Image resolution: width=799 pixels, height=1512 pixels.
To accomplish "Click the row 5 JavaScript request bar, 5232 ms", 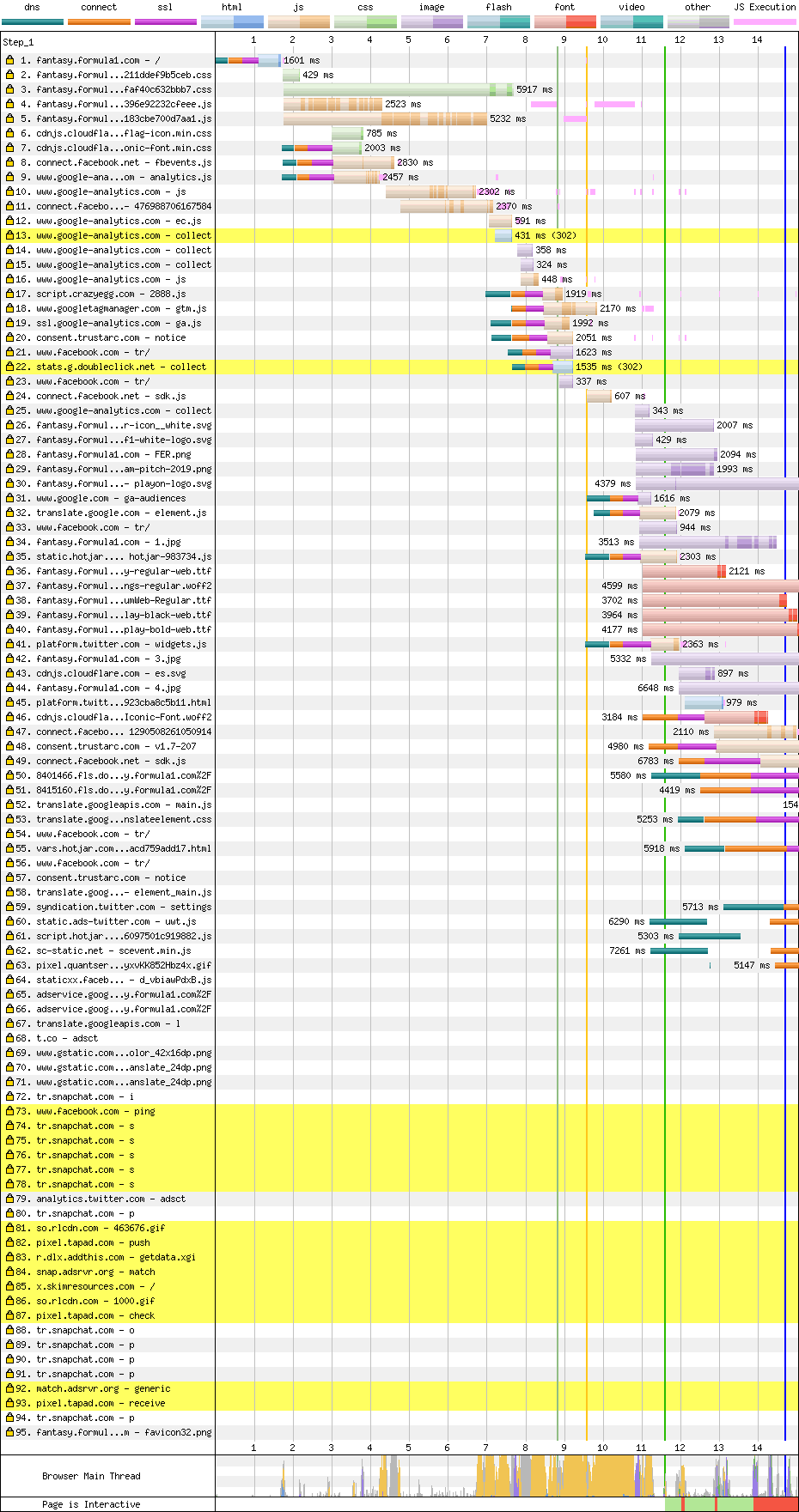I will point(385,118).
